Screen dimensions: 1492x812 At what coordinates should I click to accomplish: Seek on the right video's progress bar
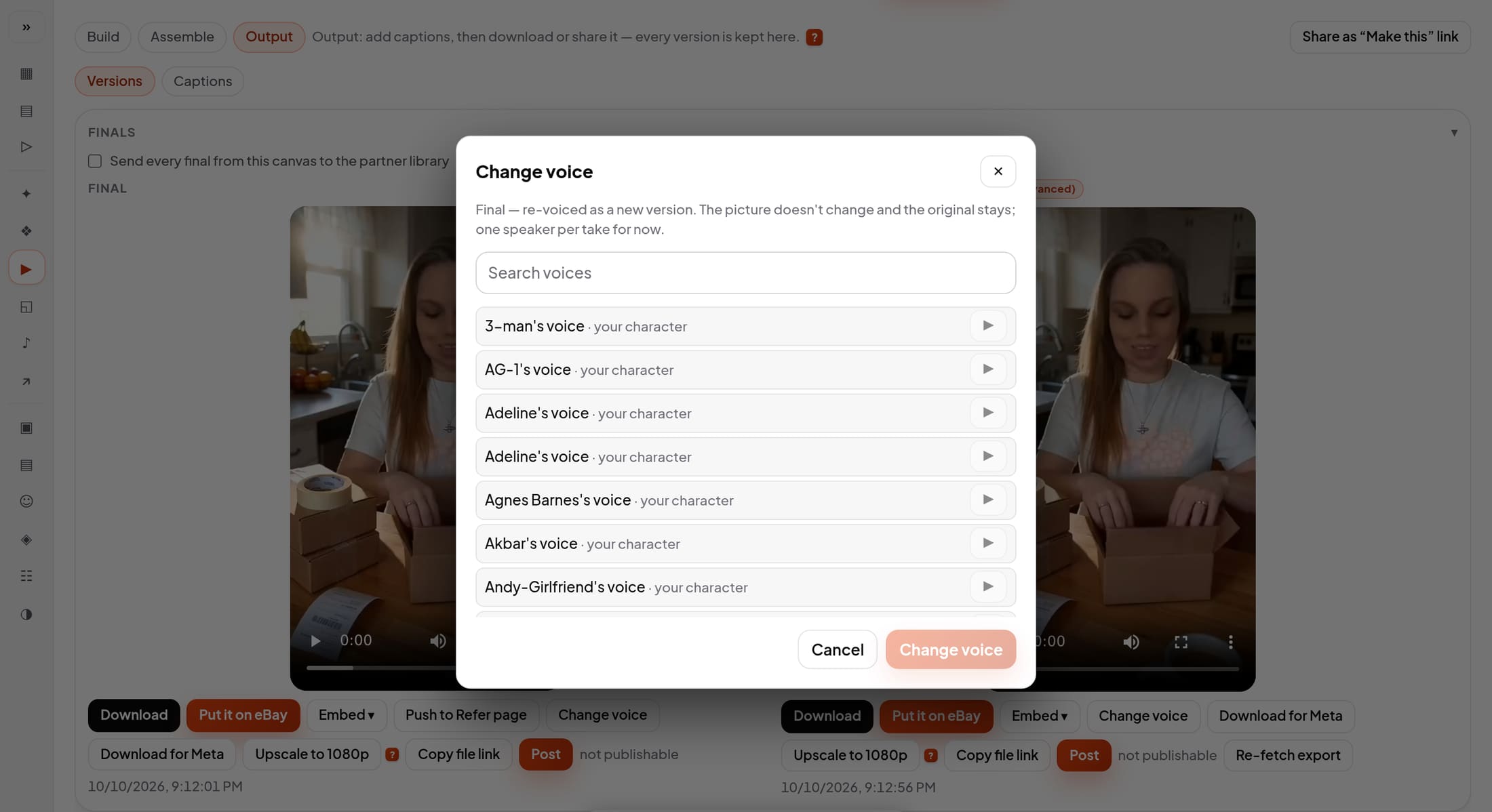1137,669
